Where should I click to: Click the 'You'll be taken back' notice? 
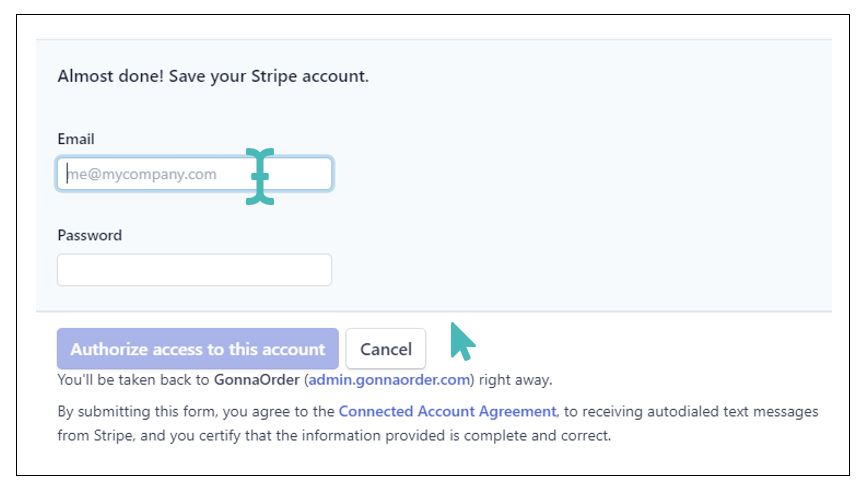click(x=305, y=380)
